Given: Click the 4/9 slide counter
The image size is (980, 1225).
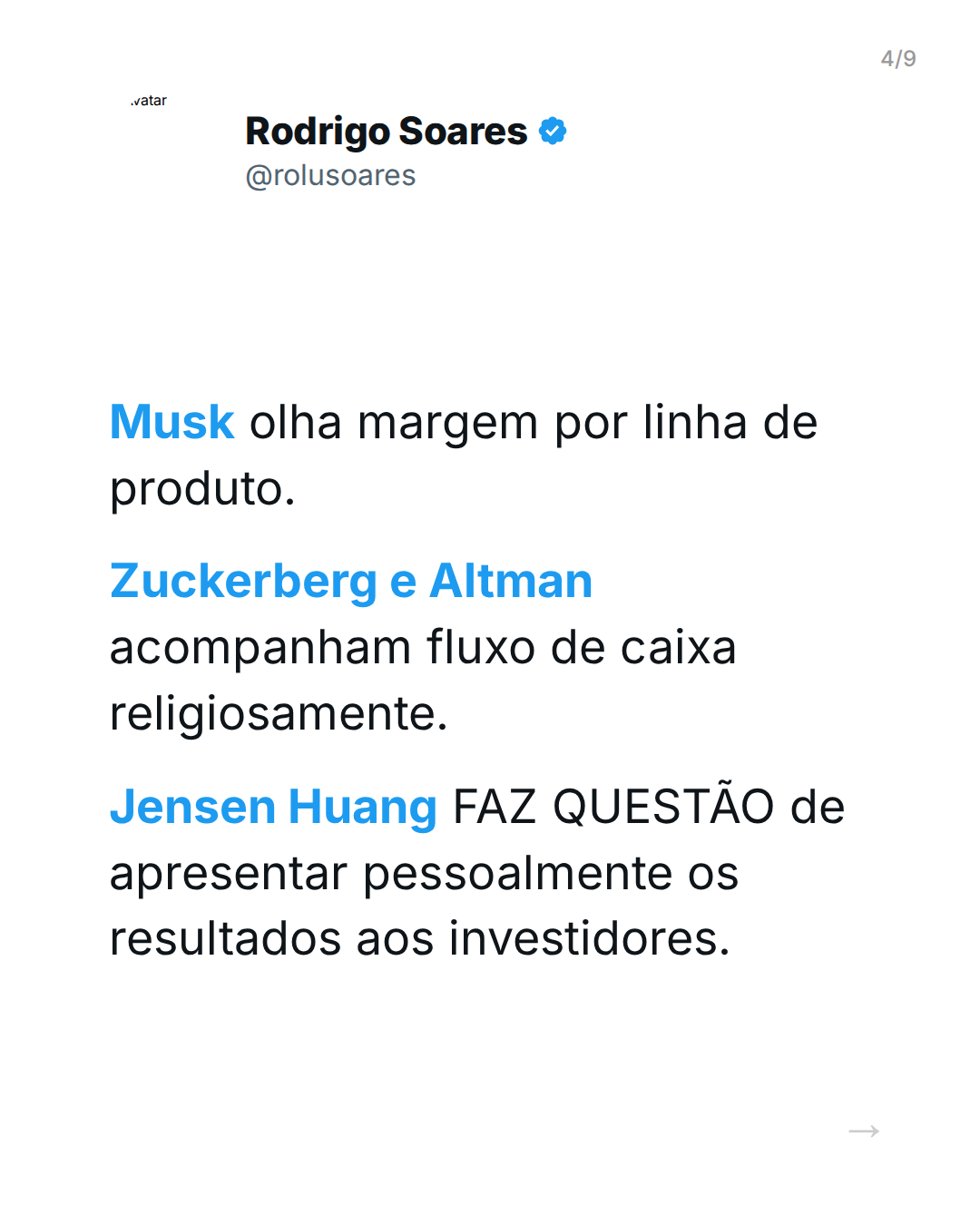Looking at the screenshot, I should pyautogui.click(x=897, y=59).
